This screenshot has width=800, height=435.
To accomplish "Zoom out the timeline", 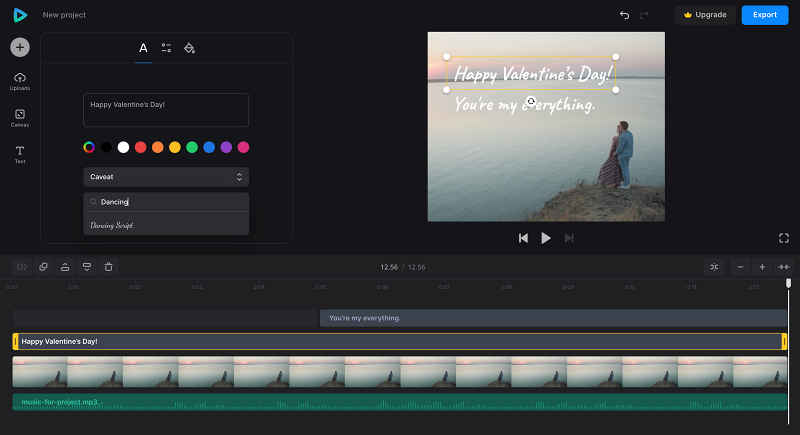I will (740, 267).
